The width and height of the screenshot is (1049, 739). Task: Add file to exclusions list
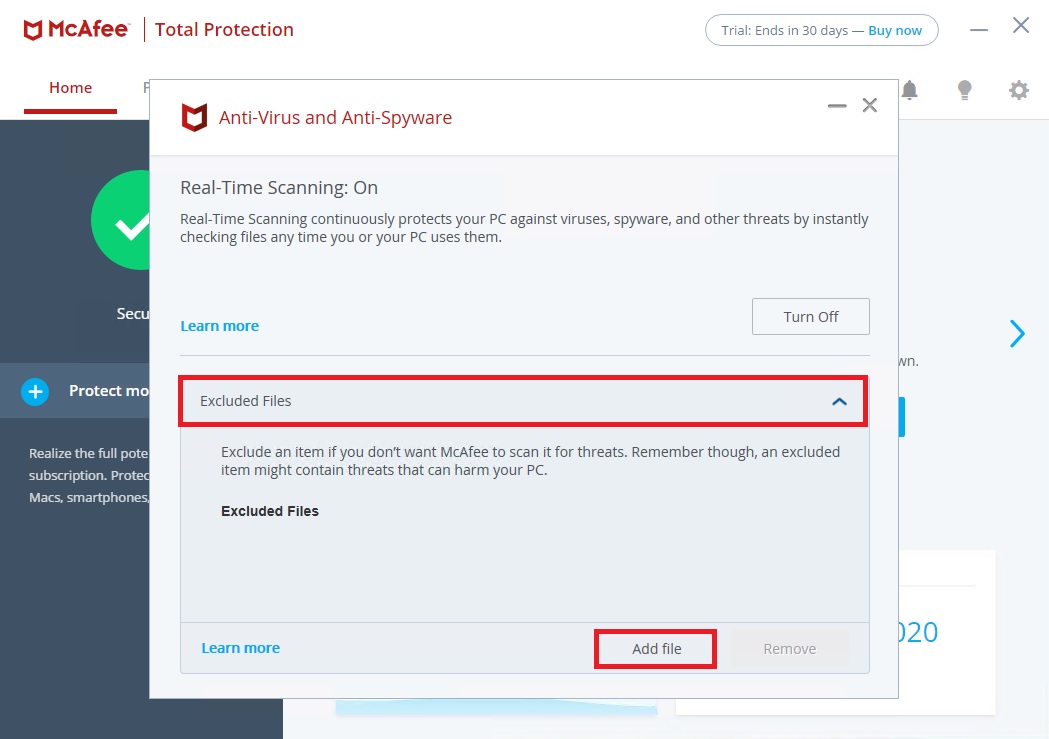click(x=656, y=649)
